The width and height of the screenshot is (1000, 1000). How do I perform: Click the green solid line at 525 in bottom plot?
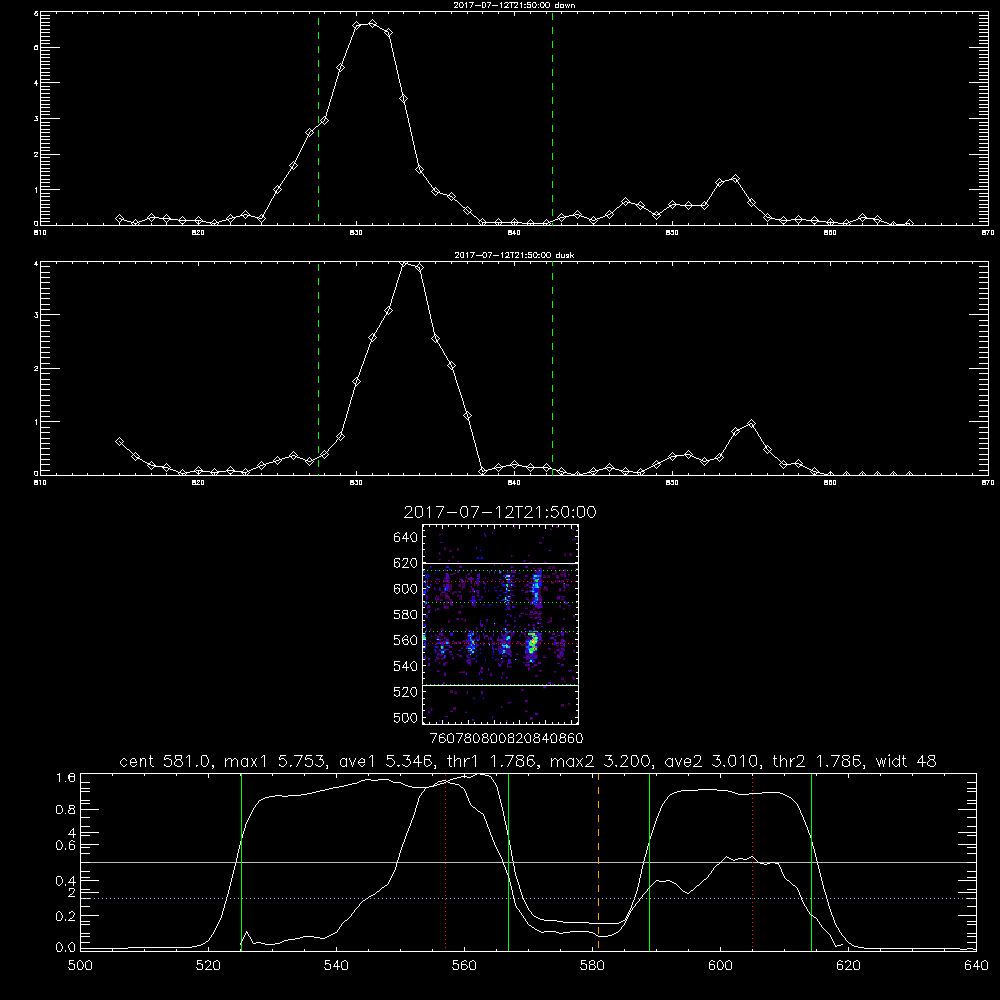pos(241,862)
